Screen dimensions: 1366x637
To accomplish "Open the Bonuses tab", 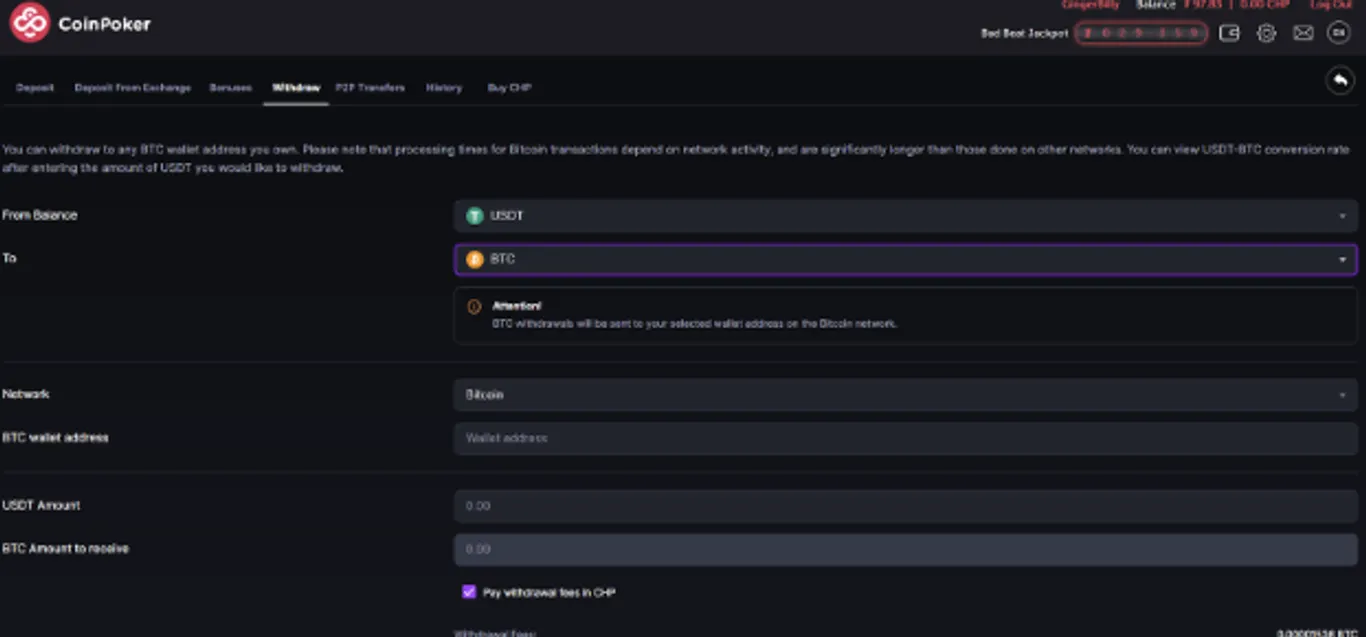I will pyautogui.click(x=230, y=88).
